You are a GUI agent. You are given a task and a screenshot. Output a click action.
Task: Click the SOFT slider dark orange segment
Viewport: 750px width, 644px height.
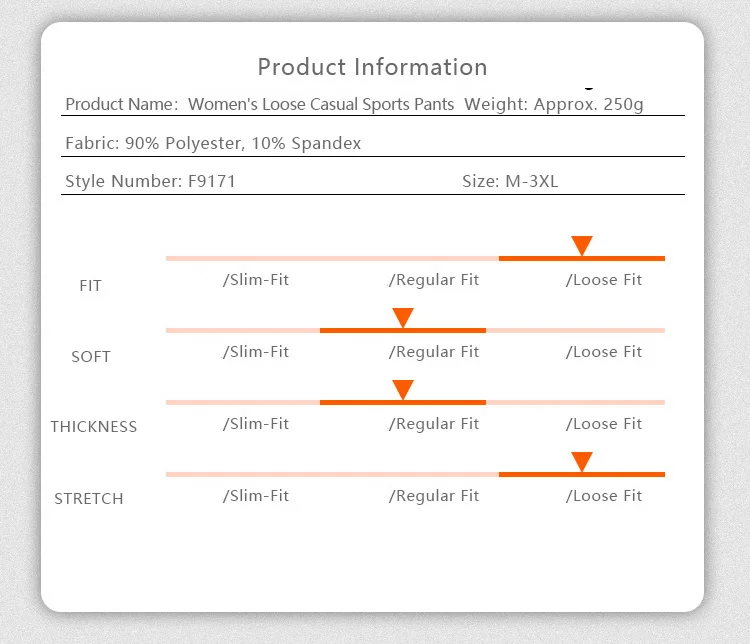tap(403, 331)
